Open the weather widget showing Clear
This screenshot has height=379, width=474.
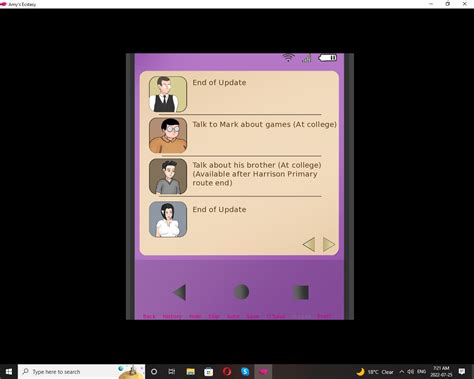point(375,372)
